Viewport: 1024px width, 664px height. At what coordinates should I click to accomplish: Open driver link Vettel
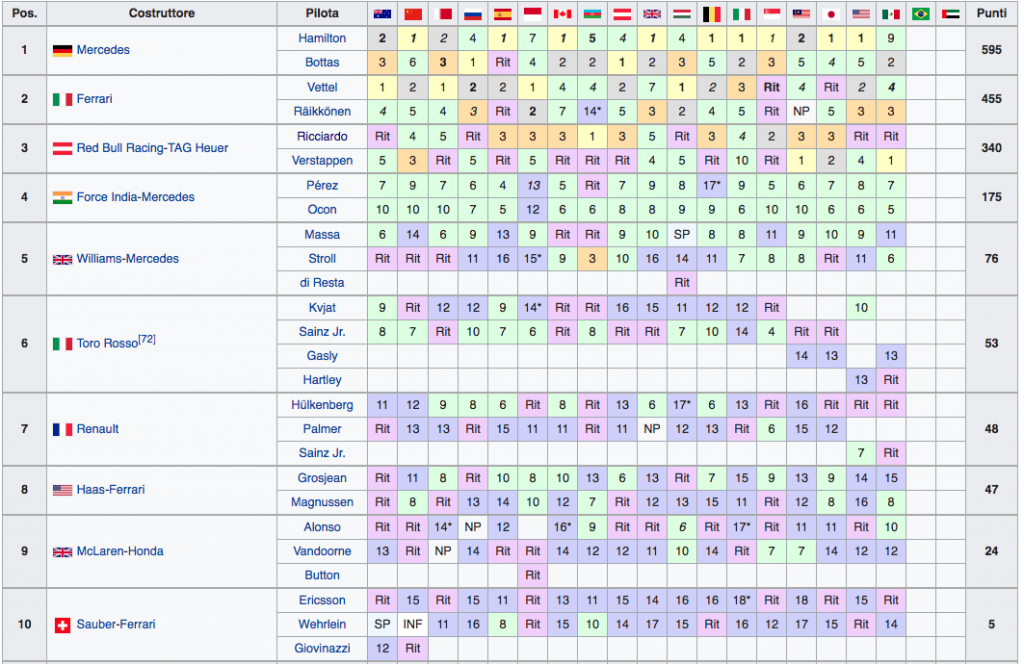322,87
